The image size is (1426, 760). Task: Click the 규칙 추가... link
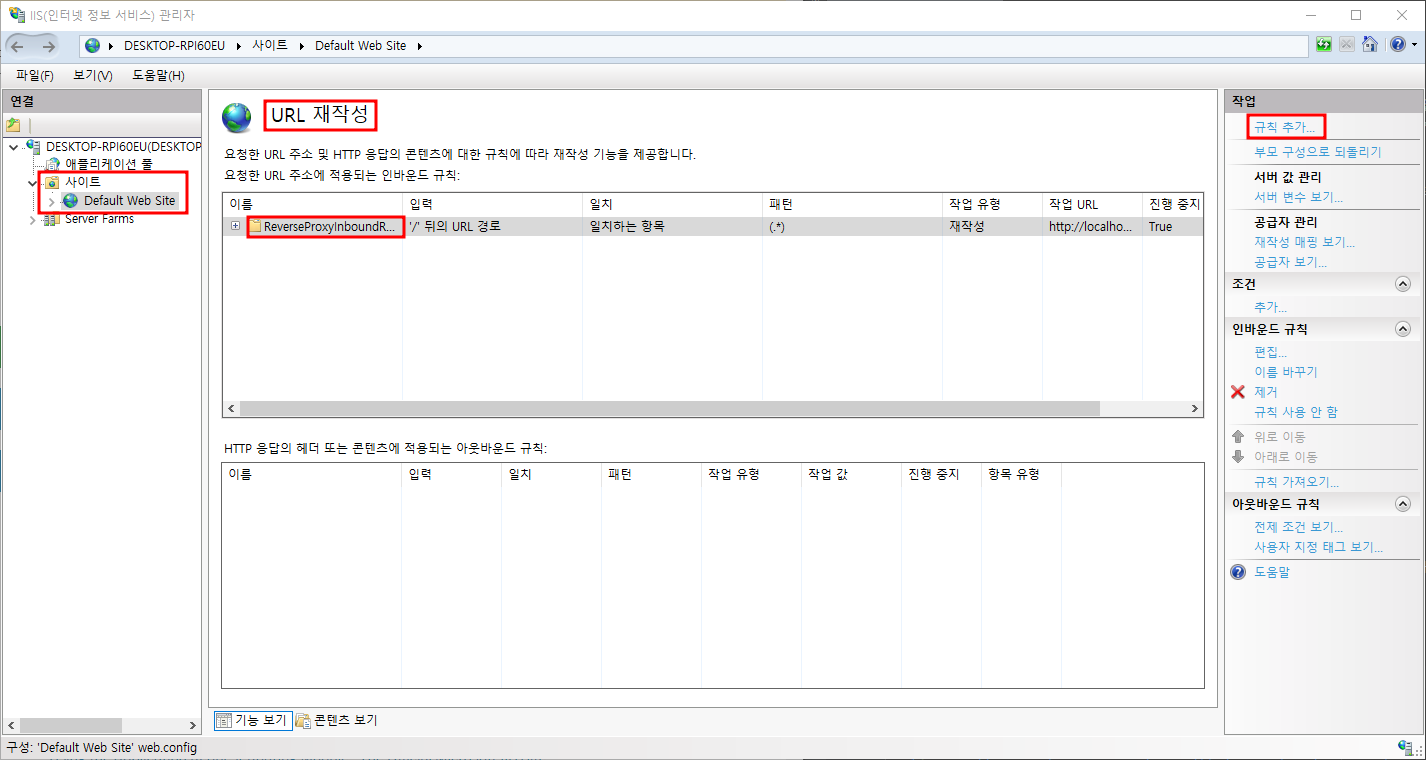1285,127
